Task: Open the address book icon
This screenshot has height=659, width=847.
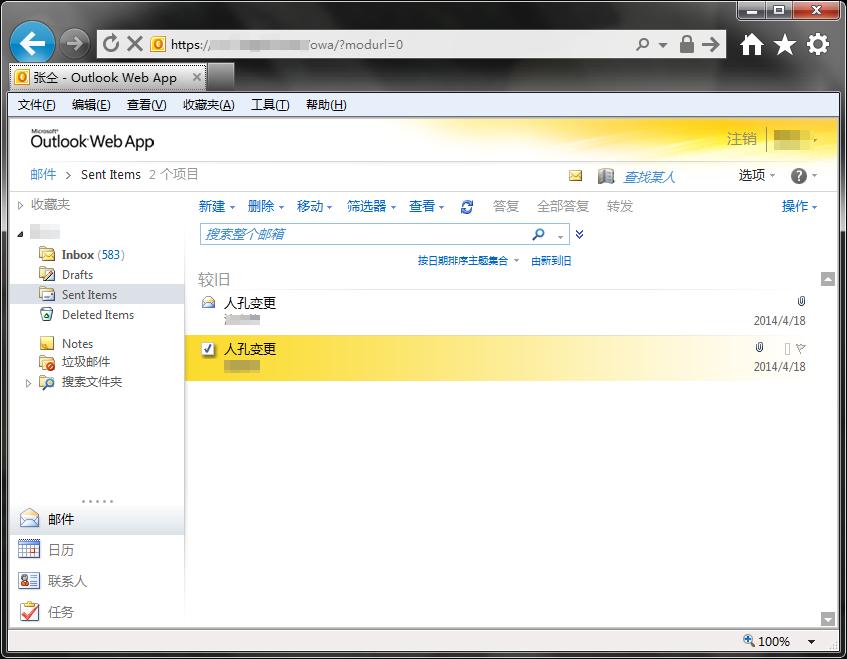Action: (605, 176)
